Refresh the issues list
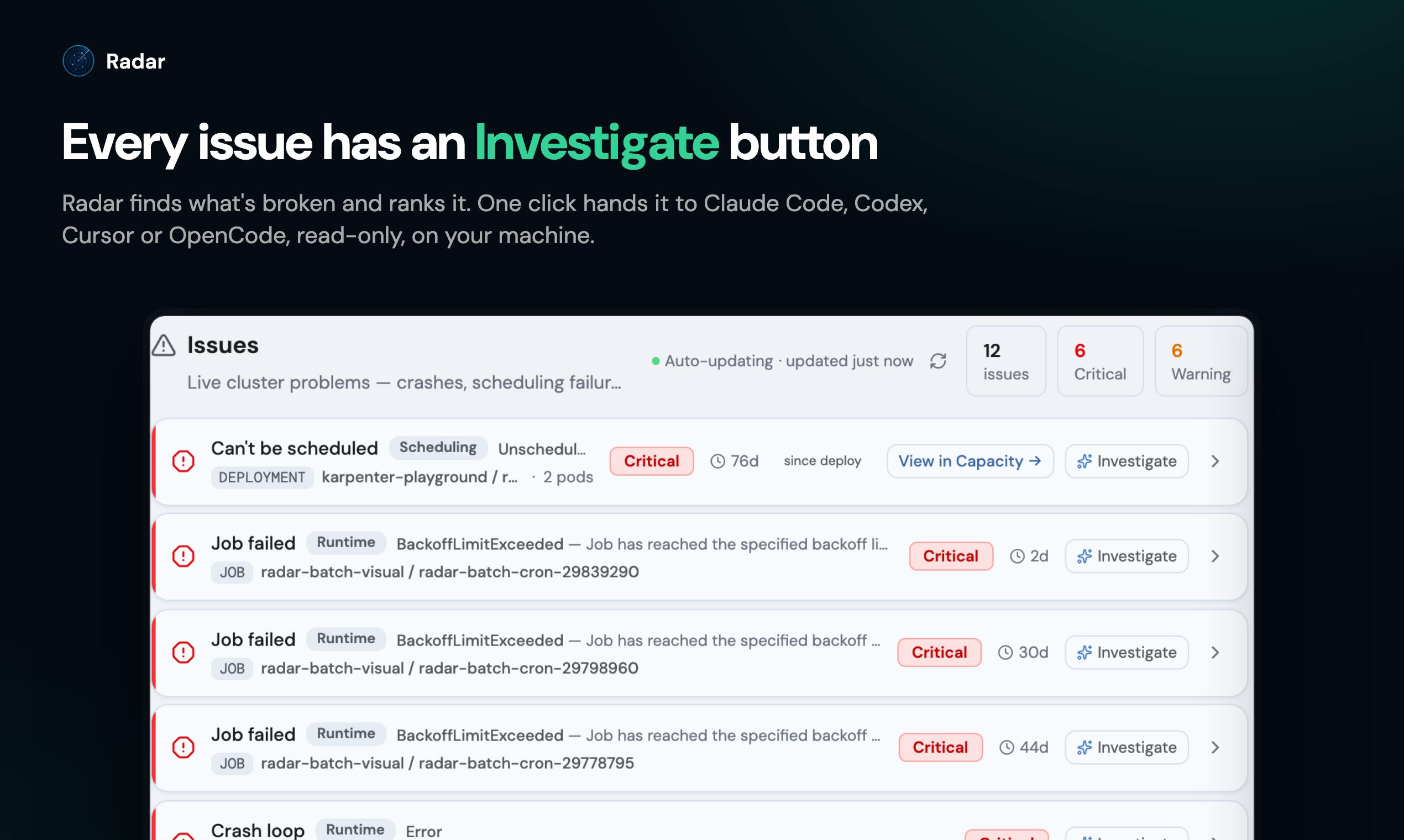 coord(938,361)
